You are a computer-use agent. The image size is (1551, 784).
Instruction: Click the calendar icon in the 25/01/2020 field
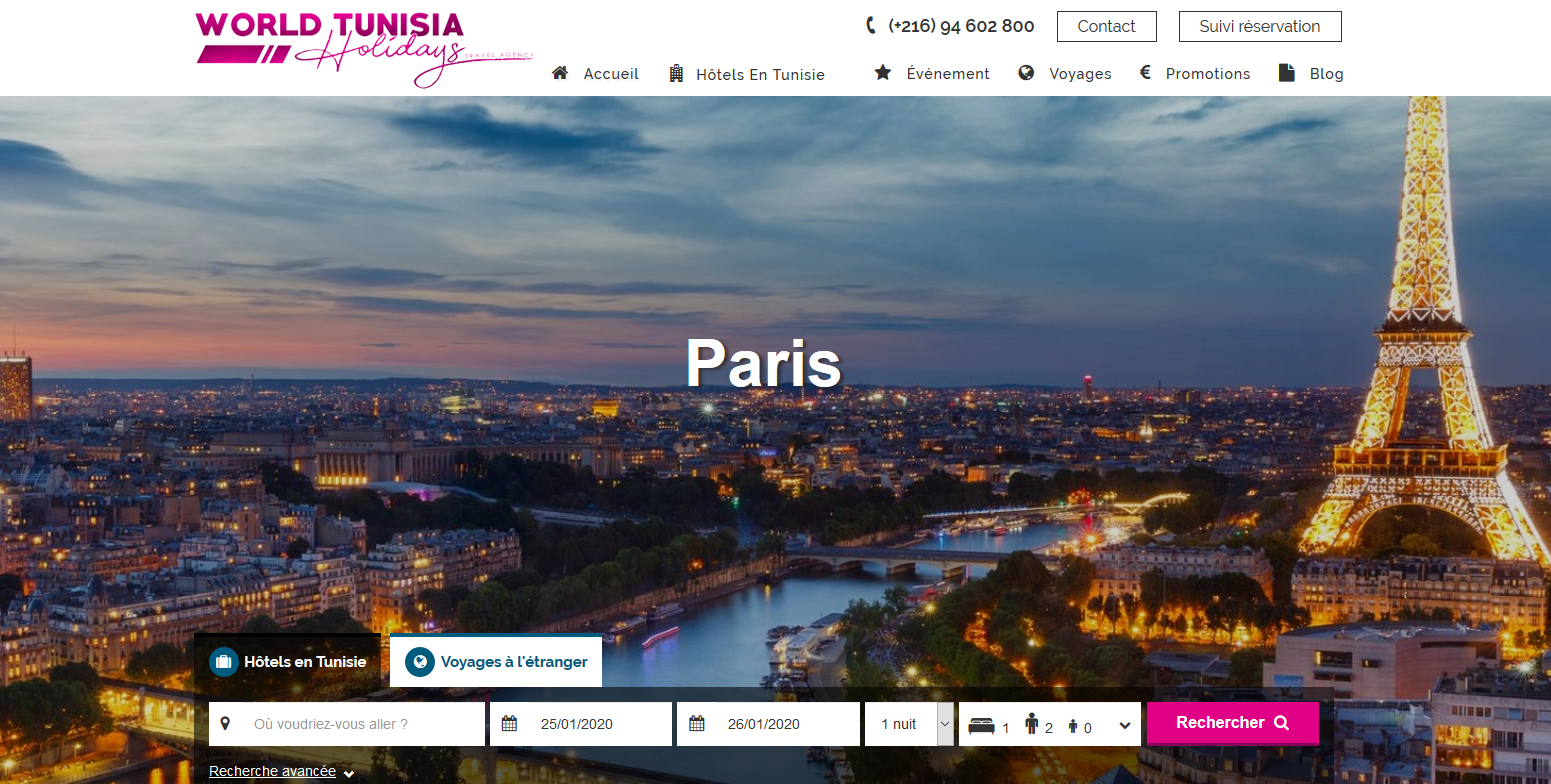tap(509, 724)
